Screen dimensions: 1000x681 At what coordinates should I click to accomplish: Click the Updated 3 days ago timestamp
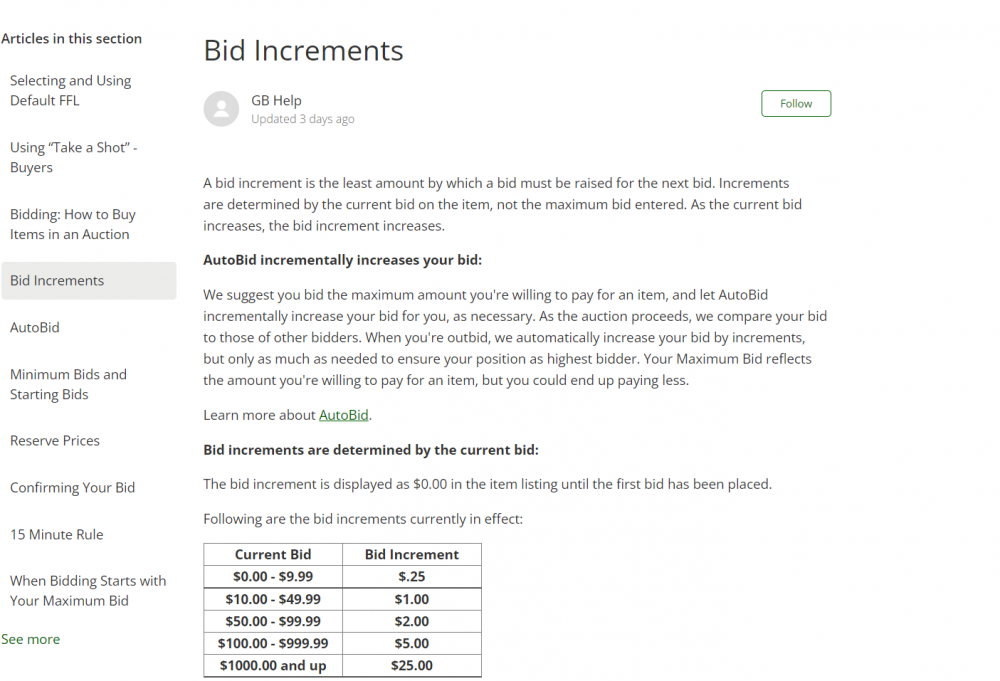click(303, 119)
